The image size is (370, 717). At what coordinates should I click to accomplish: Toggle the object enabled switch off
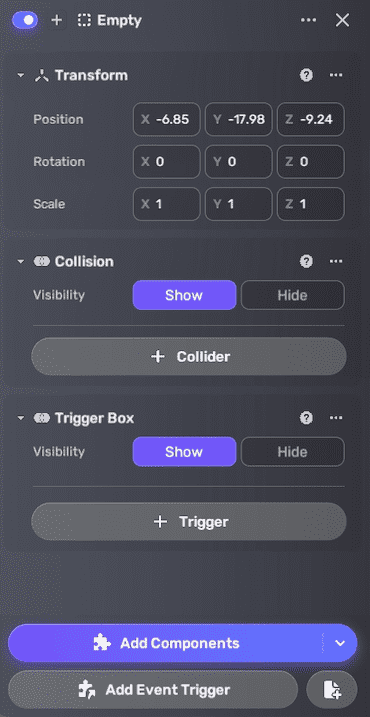pyautogui.click(x=25, y=21)
